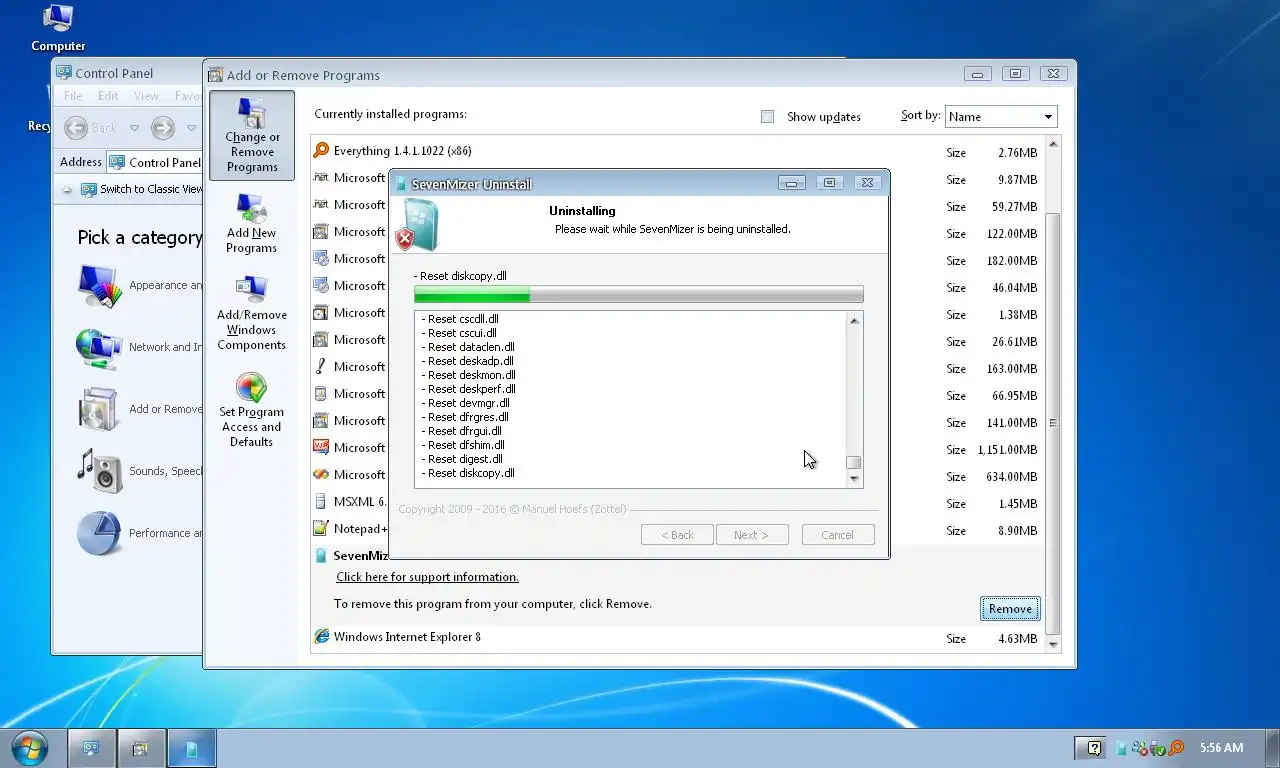Open Appearance category icon in Control Panel
Viewport: 1280px width, 768px height.
(x=99, y=286)
